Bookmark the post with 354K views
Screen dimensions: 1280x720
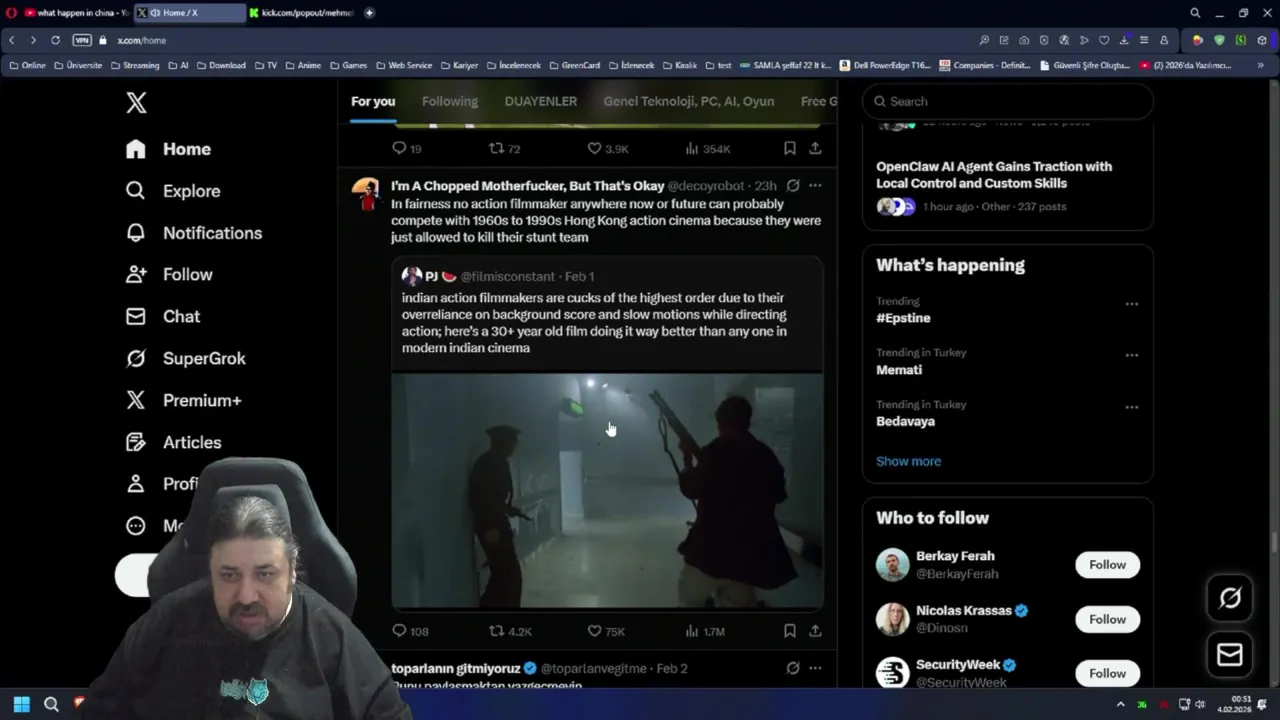[789, 148]
